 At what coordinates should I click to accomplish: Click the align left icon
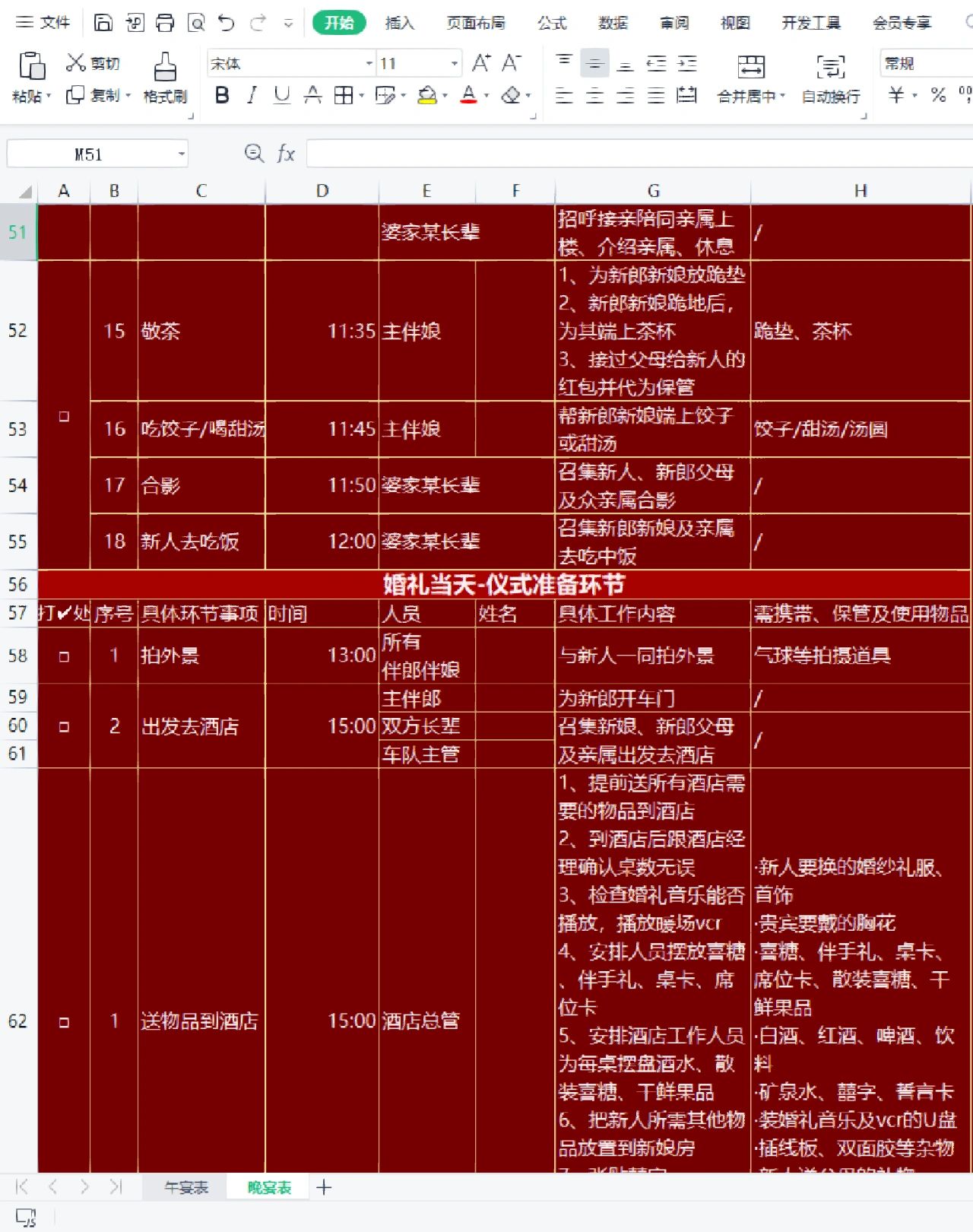coord(564,96)
